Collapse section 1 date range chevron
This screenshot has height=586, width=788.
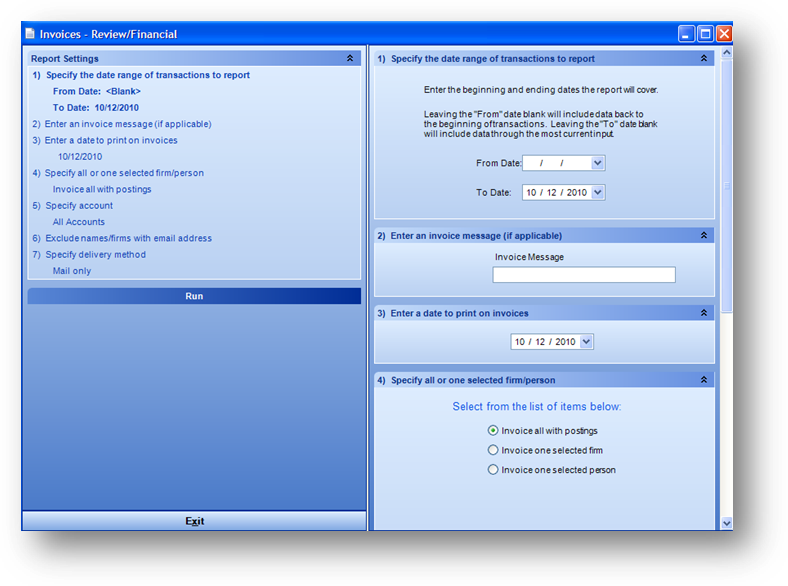pyautogui.click(x=704, y=58)
